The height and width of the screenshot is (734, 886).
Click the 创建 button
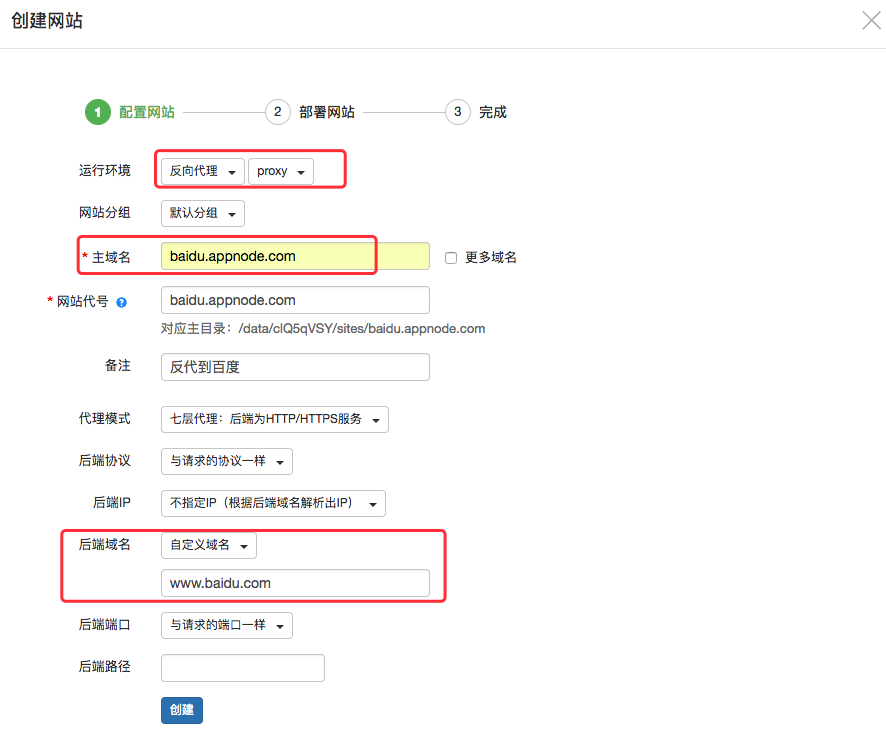[x=182, y=710]
